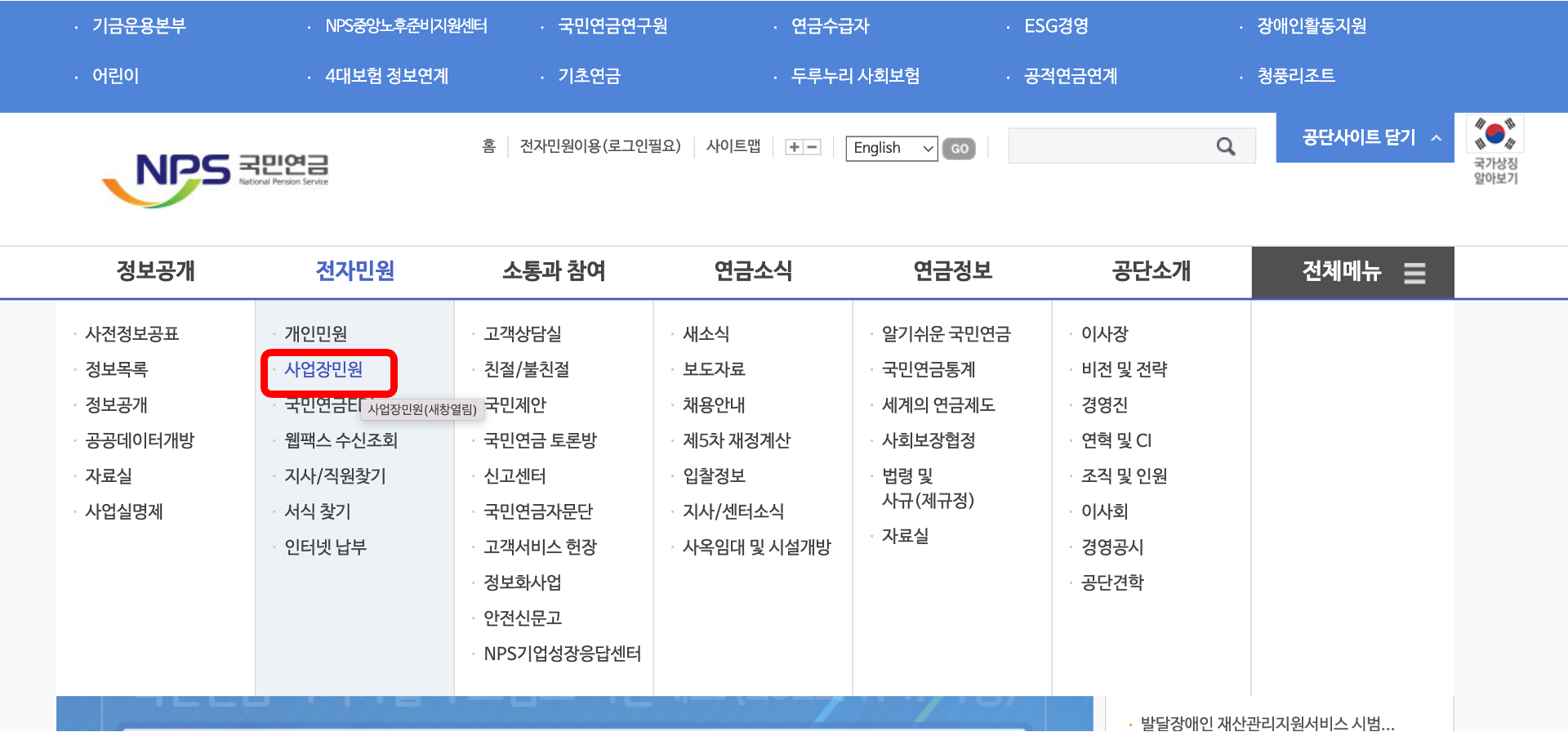Open 청풍리조트 link
This screenshot has width=1568, height=732.
click(1296, 76)
